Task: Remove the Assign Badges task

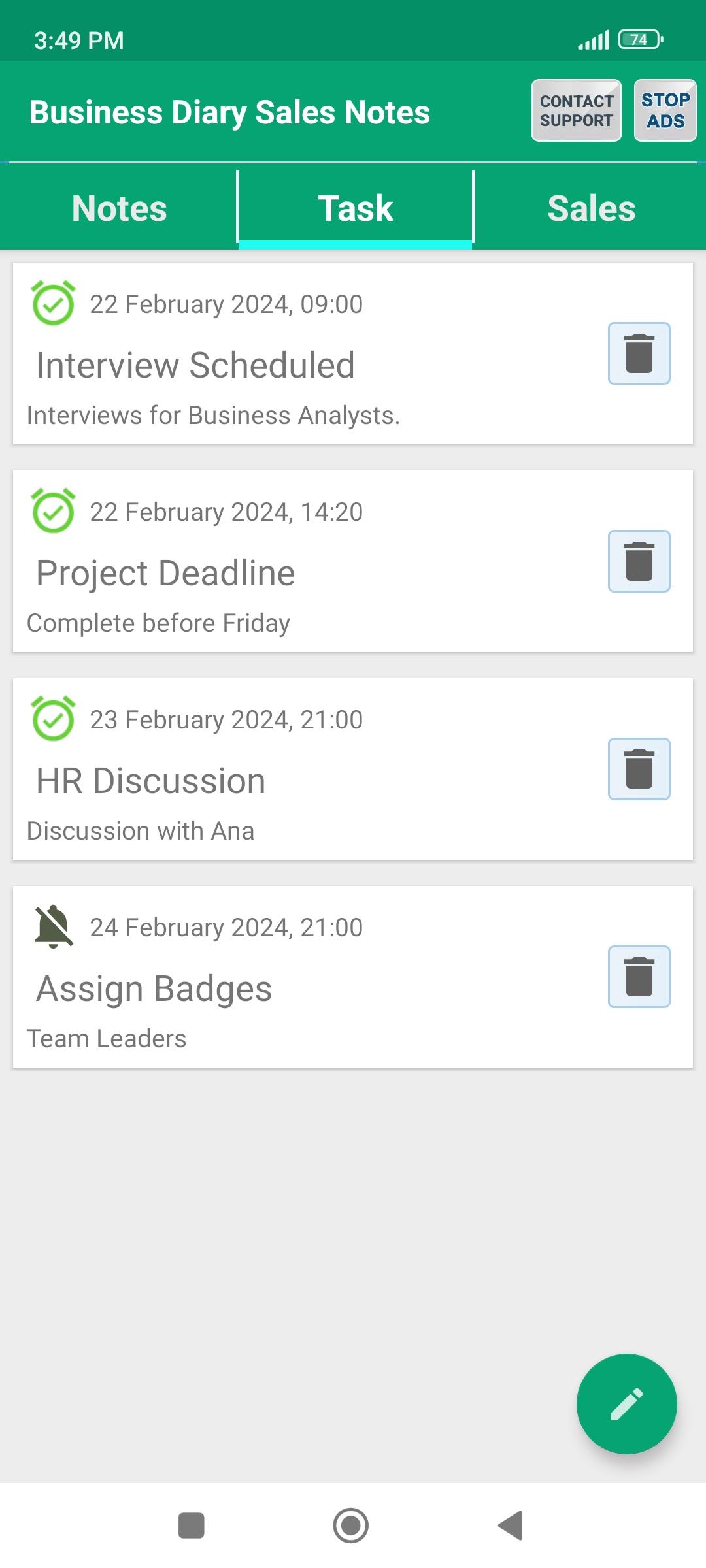Action: pyautogui.click(x=639, y=977)
